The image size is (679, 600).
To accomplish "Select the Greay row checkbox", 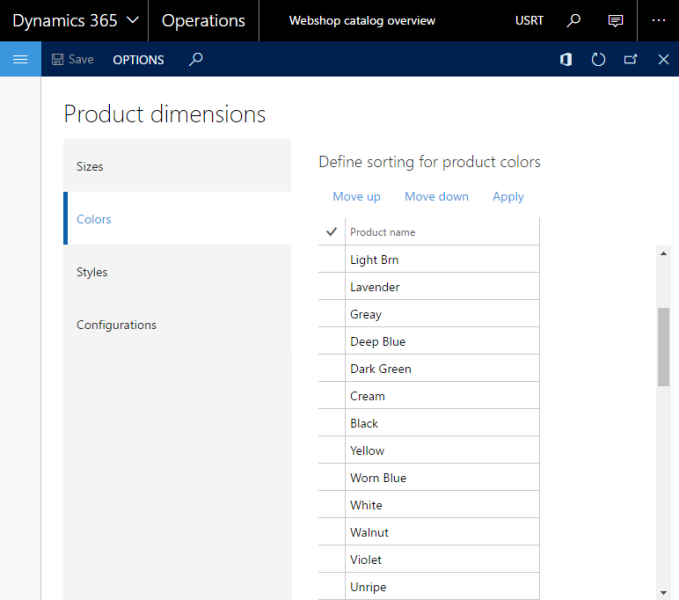I will (332, 314).
